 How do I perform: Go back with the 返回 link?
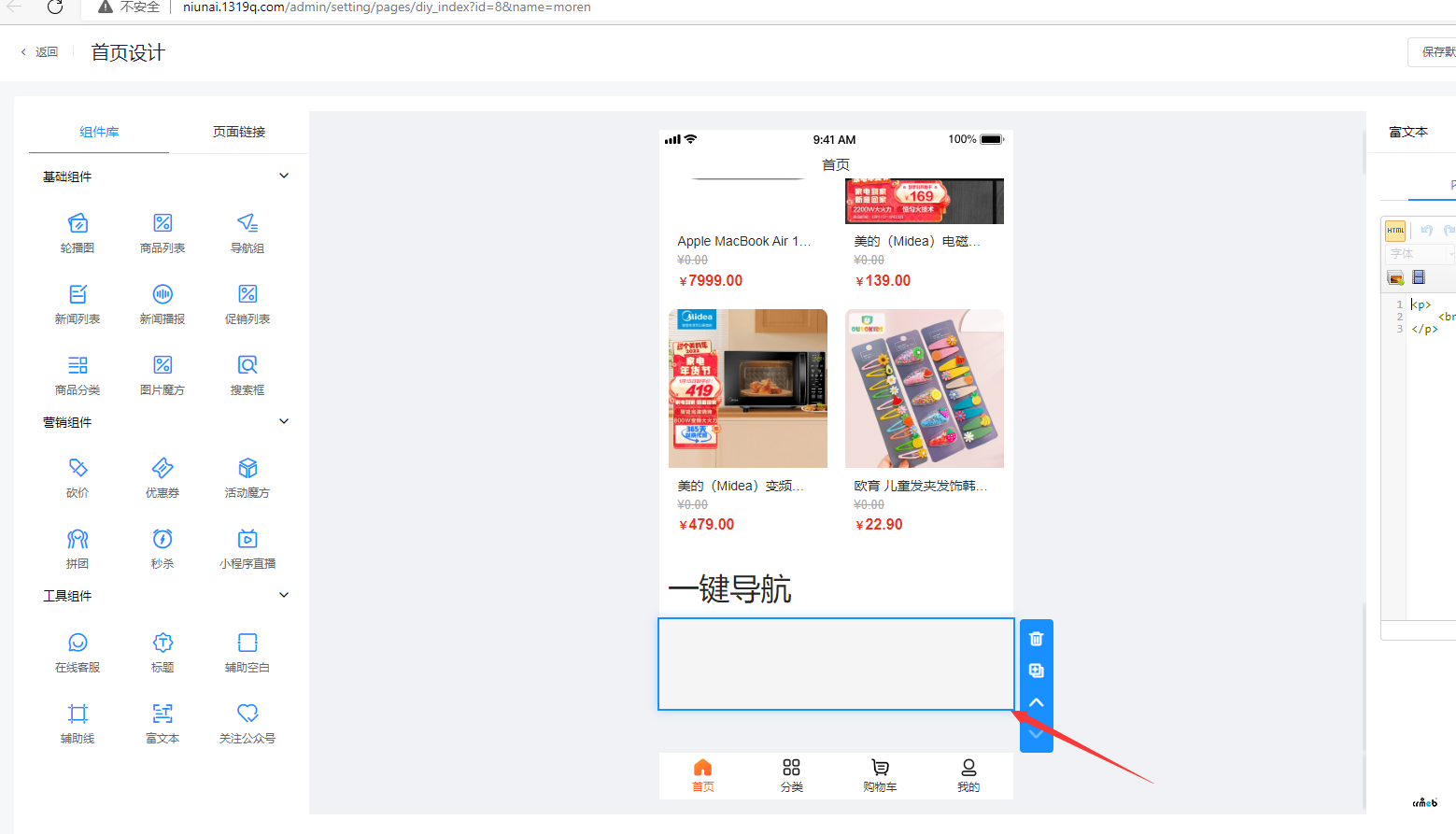39,52
